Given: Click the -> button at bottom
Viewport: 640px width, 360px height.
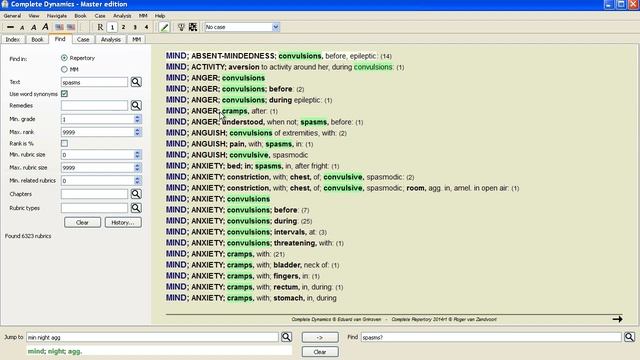Looking at the screenshot, I should (320, 337).
